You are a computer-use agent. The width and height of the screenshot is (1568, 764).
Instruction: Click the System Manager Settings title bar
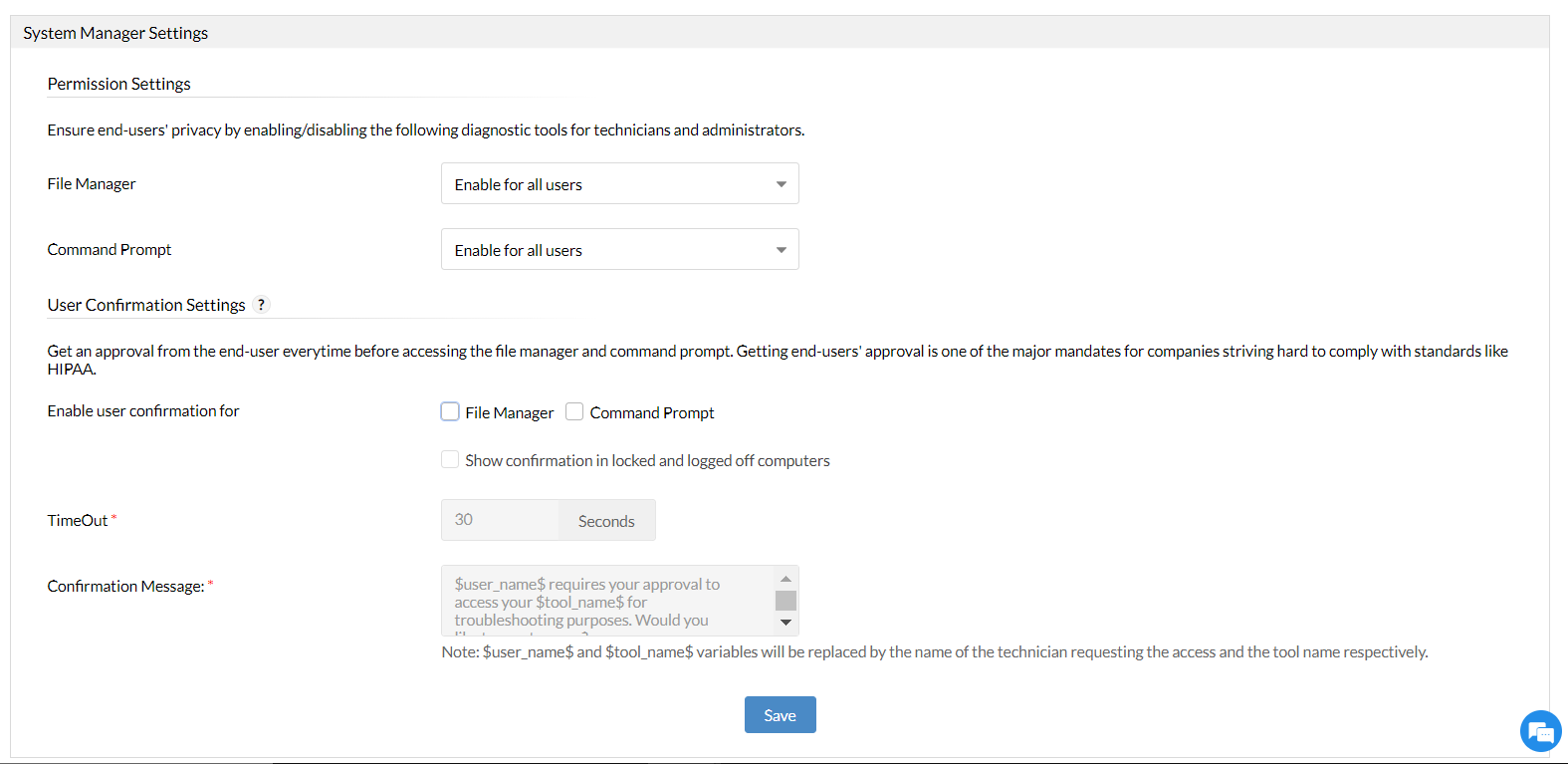[115, 33]
